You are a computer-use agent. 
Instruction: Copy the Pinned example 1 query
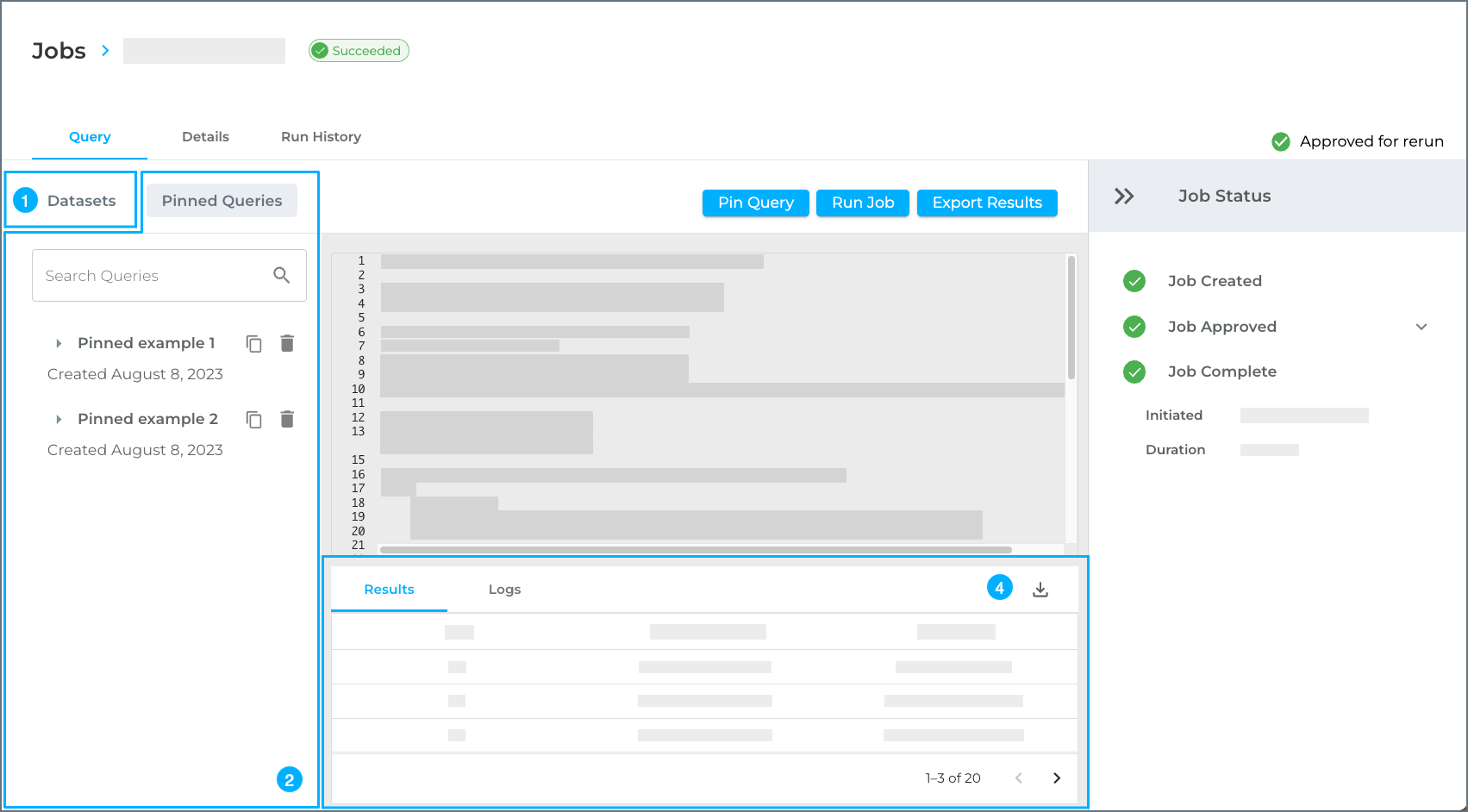click(253, 344)
